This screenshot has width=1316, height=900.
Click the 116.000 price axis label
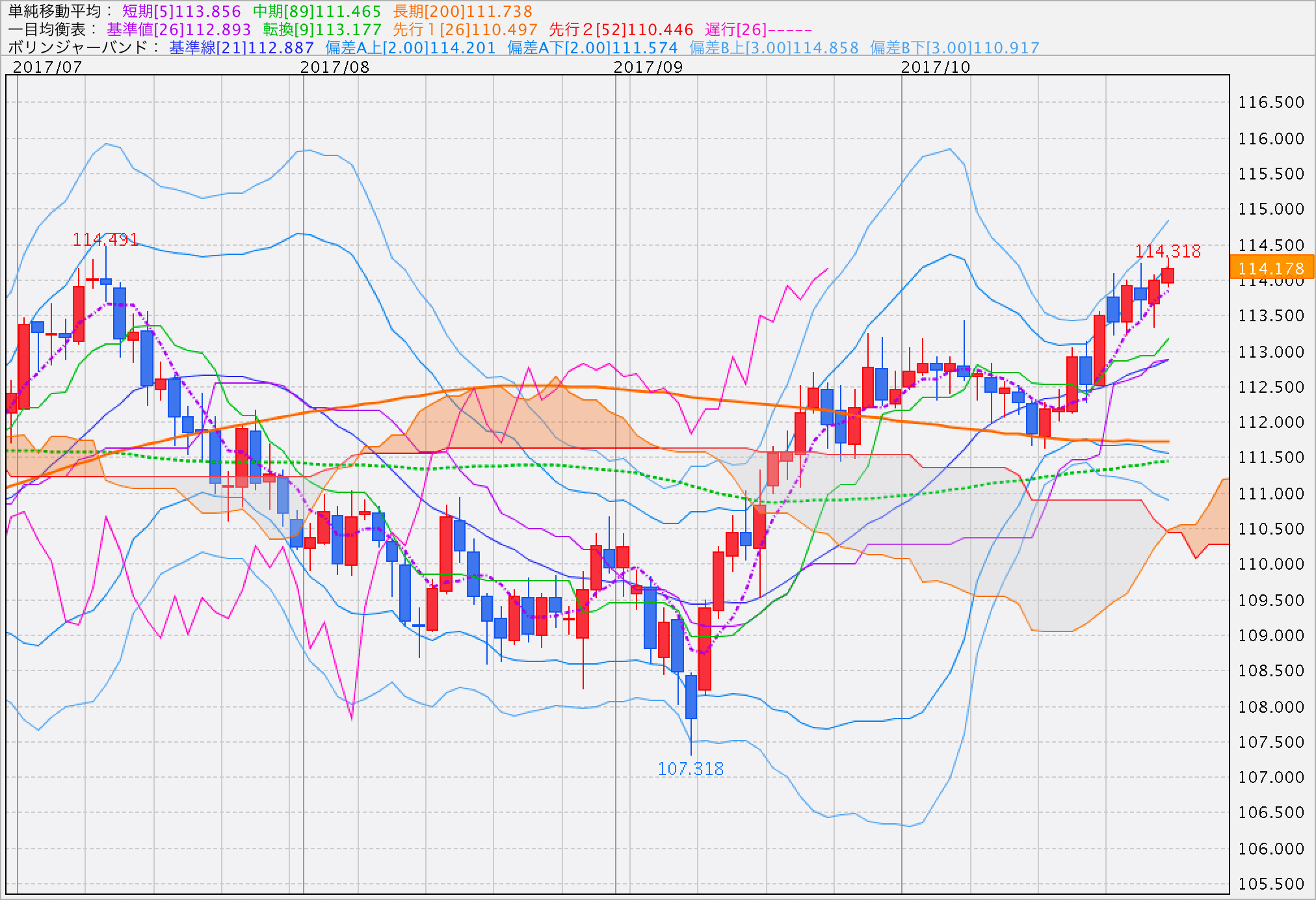(1271, 139)
